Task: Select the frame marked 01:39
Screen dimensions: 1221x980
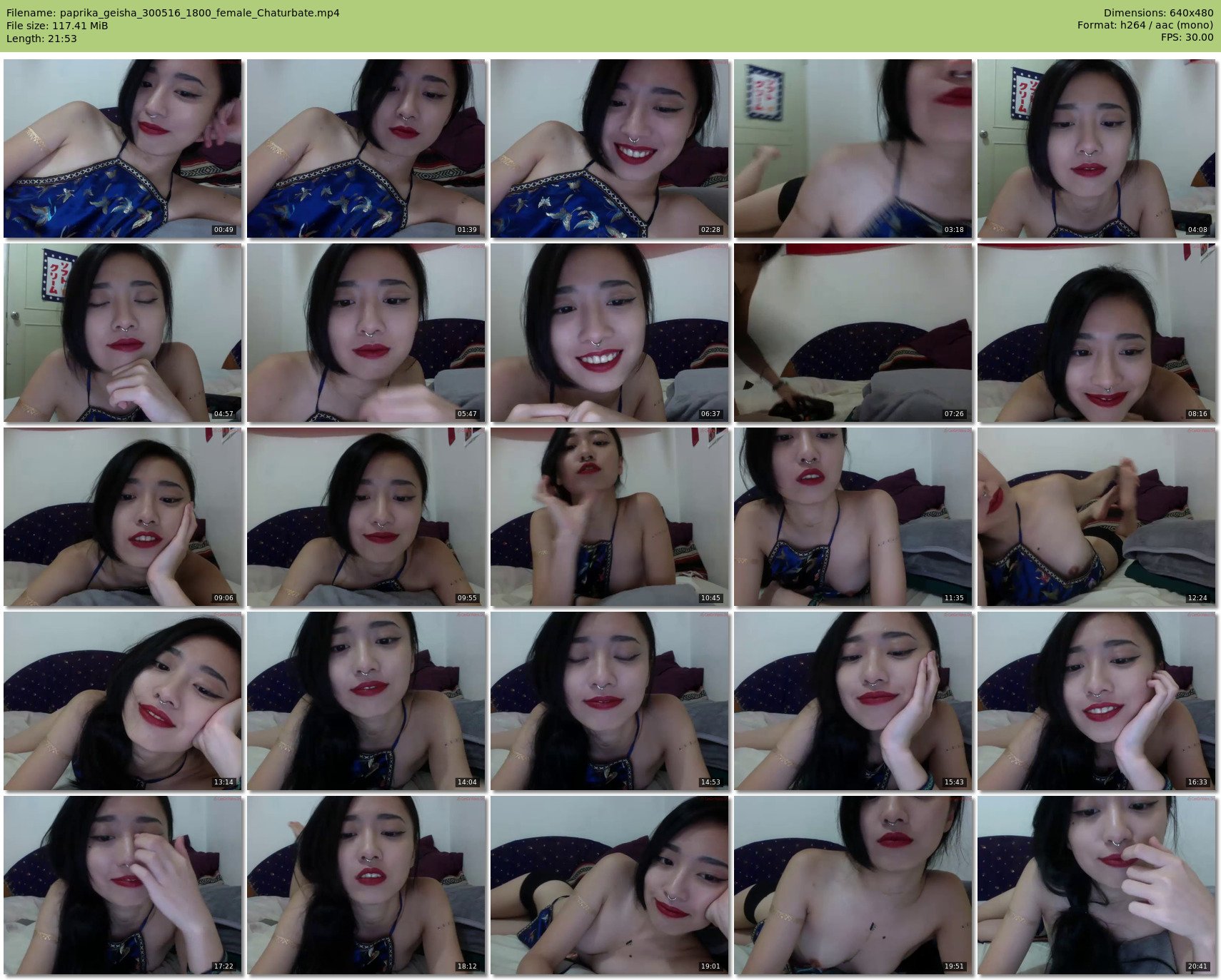Action: tap(366, 148)
